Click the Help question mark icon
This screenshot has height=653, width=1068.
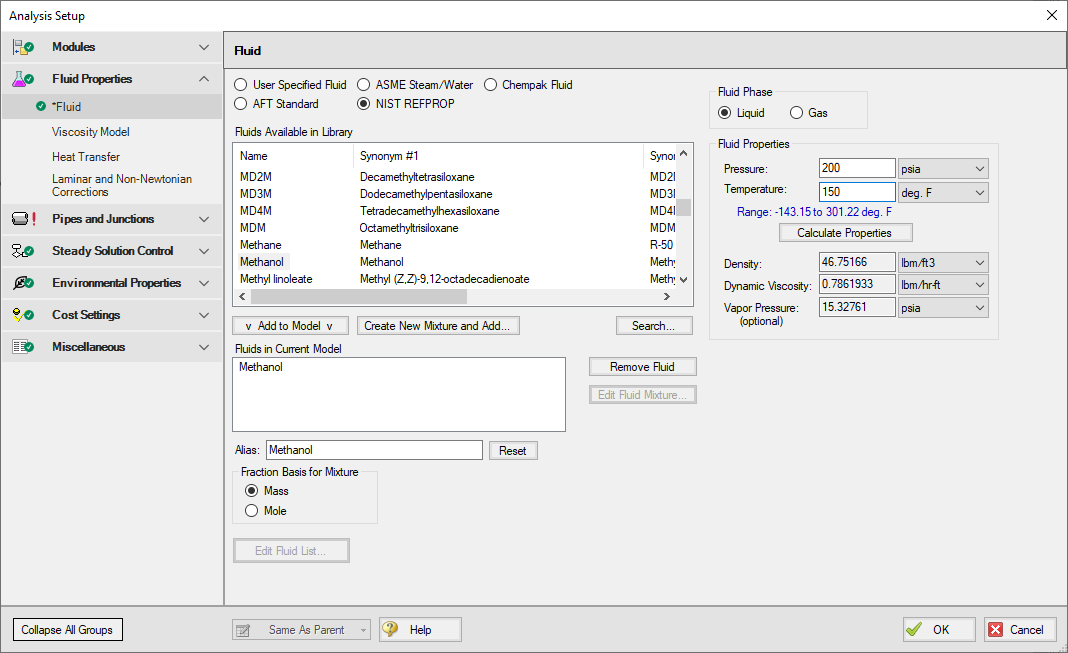tap(390, 629)
